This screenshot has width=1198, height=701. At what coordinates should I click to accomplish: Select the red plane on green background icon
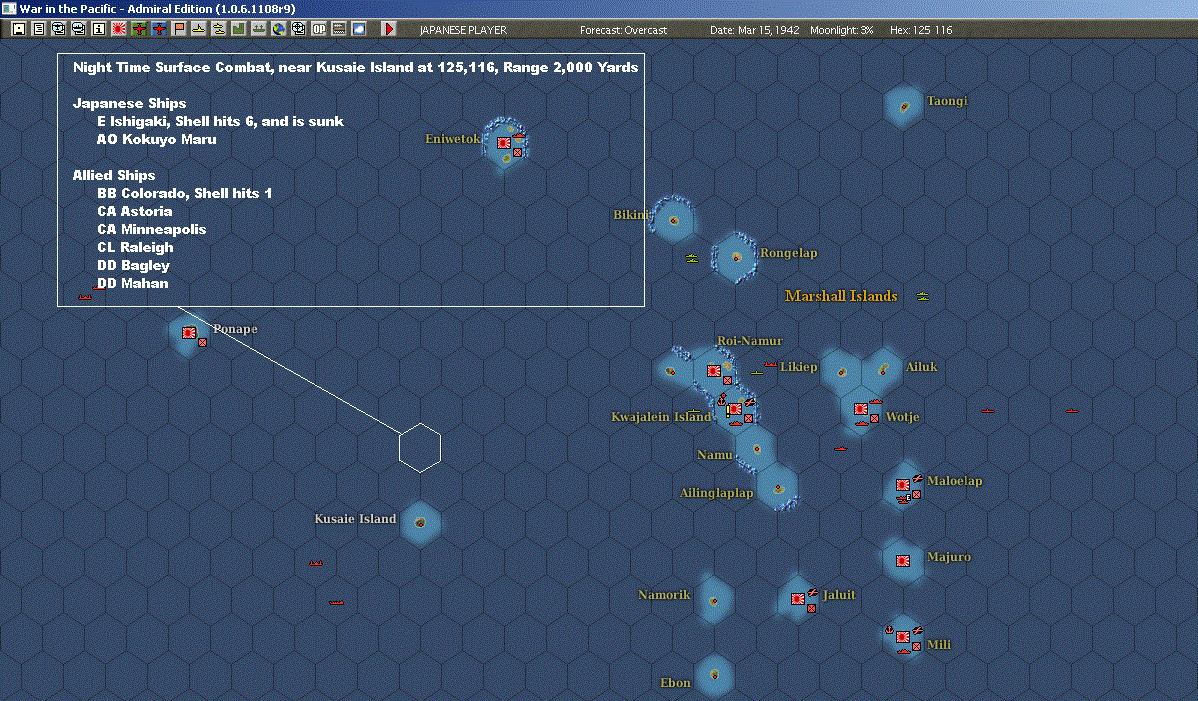point(139,29)
